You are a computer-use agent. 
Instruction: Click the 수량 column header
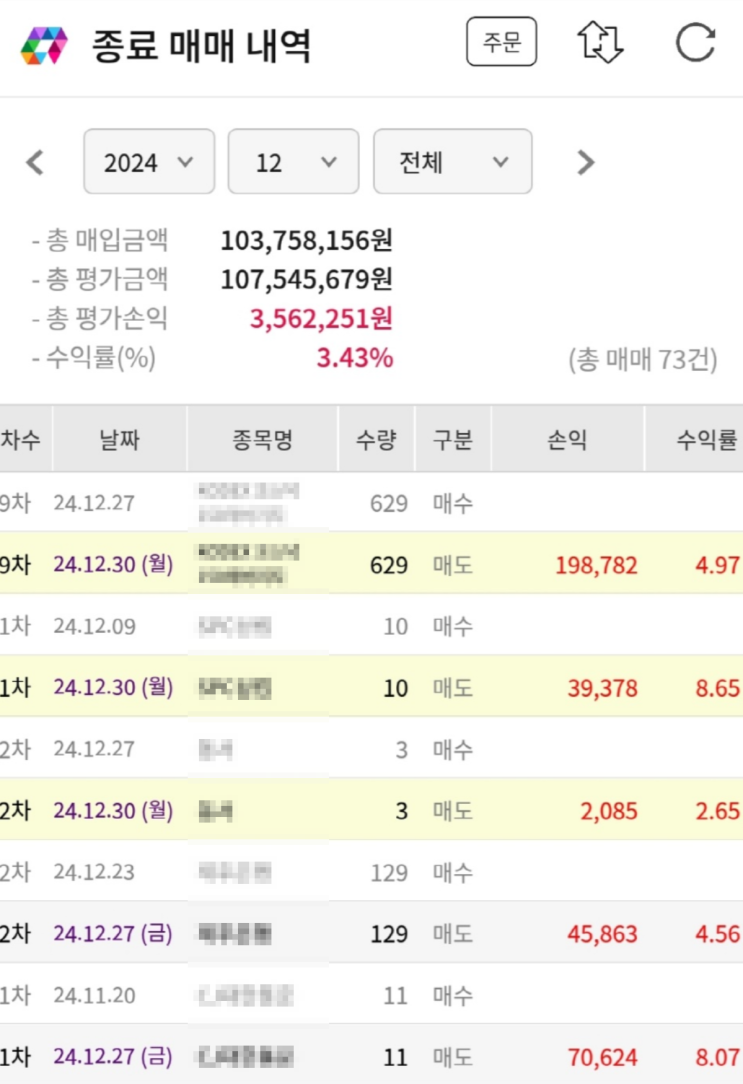coord(376,440)
